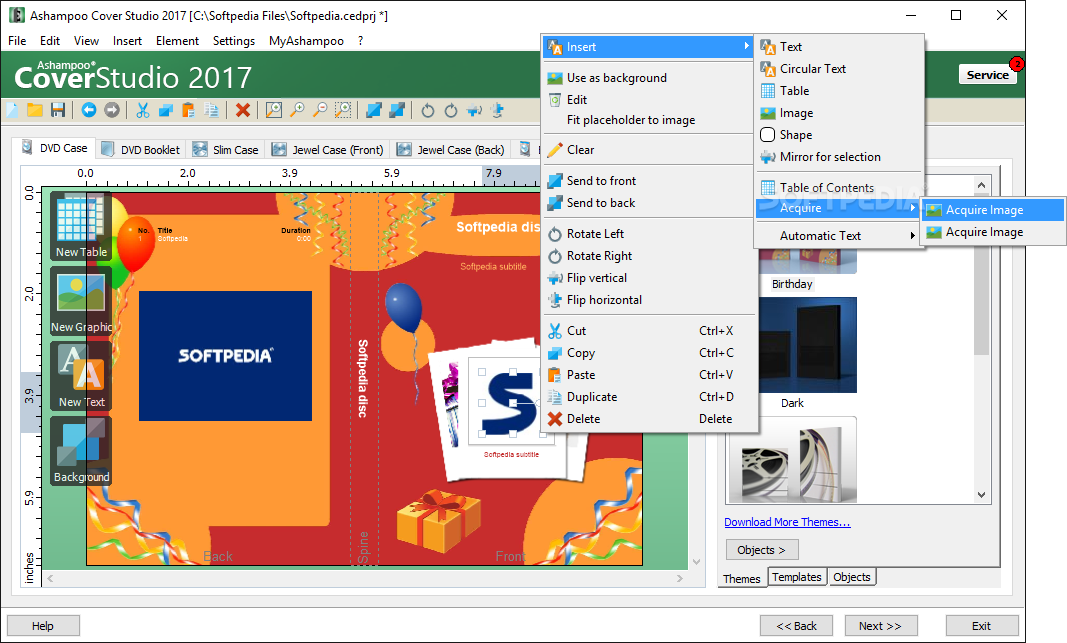Image resolution: width=1067 pixels, height=643 pixels.
Task: Open the MyAshampoo menu
Action: pyautogui.click(x=306, y=41)
